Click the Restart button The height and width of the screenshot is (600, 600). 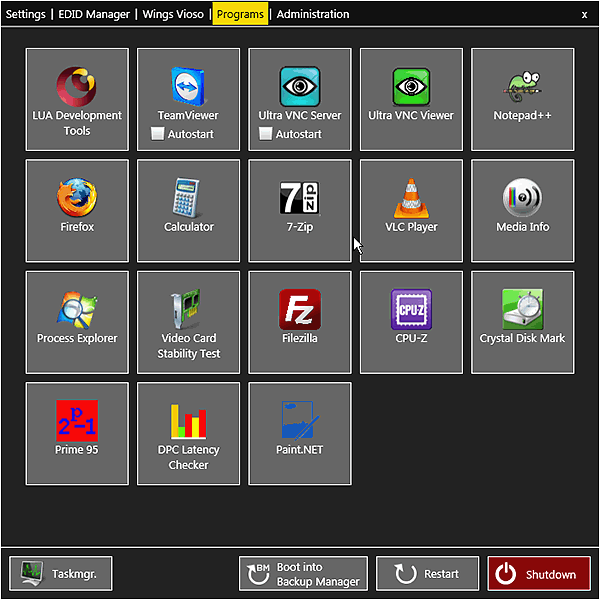coord(427,573)
